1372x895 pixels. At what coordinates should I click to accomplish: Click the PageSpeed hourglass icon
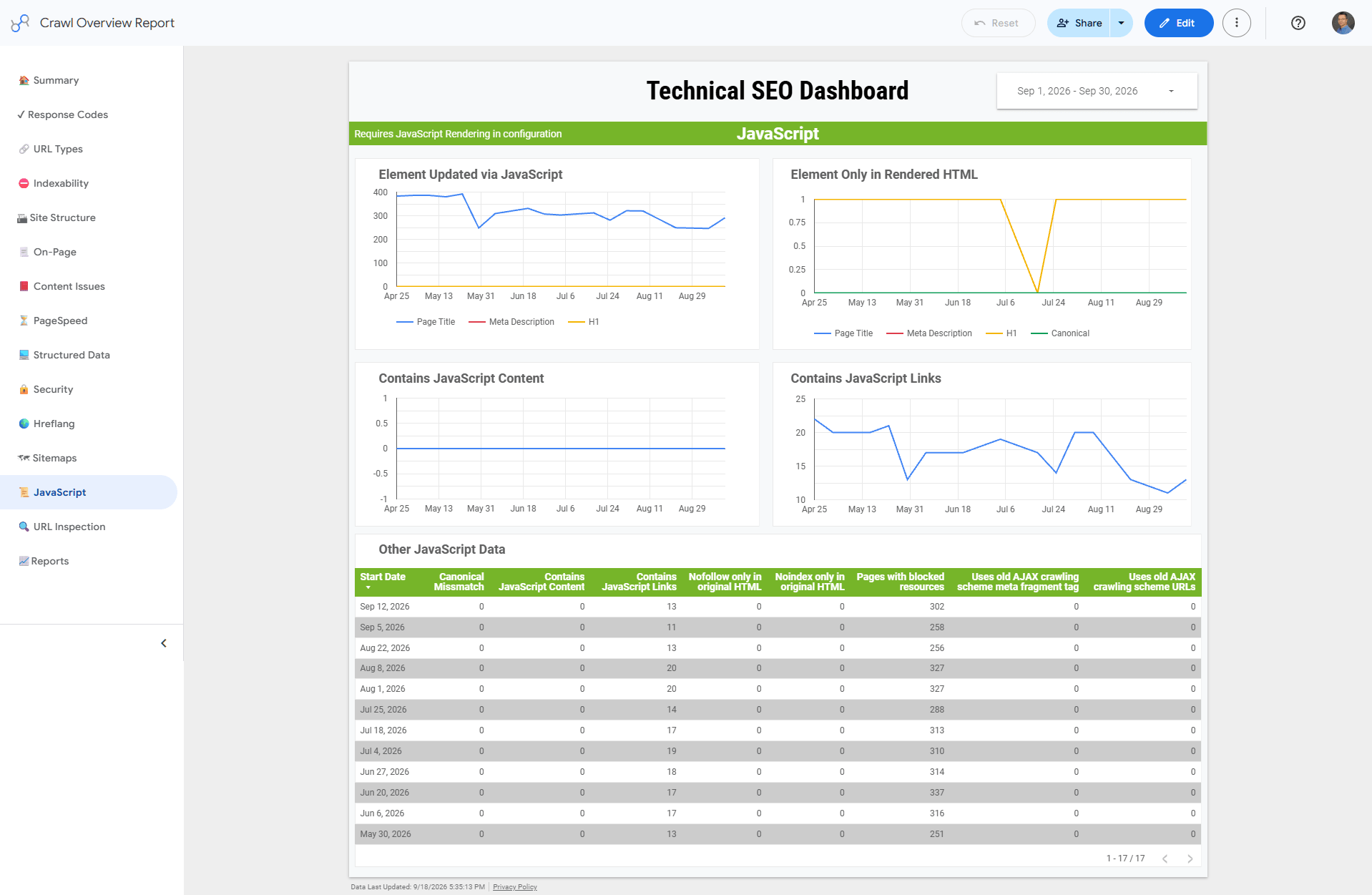pos(24,321)
